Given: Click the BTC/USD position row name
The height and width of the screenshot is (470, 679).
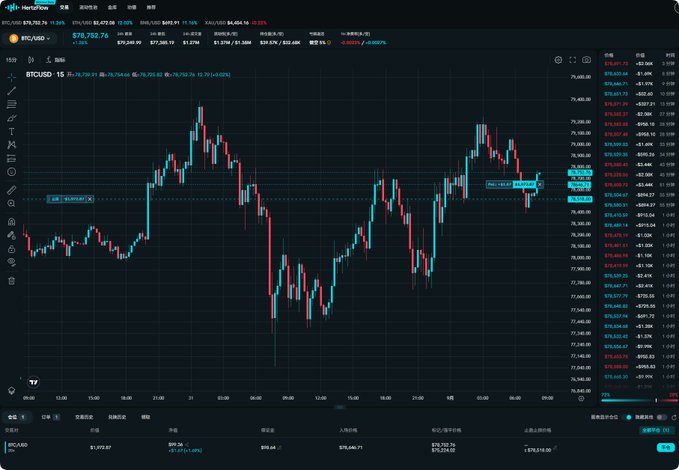Looking at the screenshot, I should coord(18,445).
